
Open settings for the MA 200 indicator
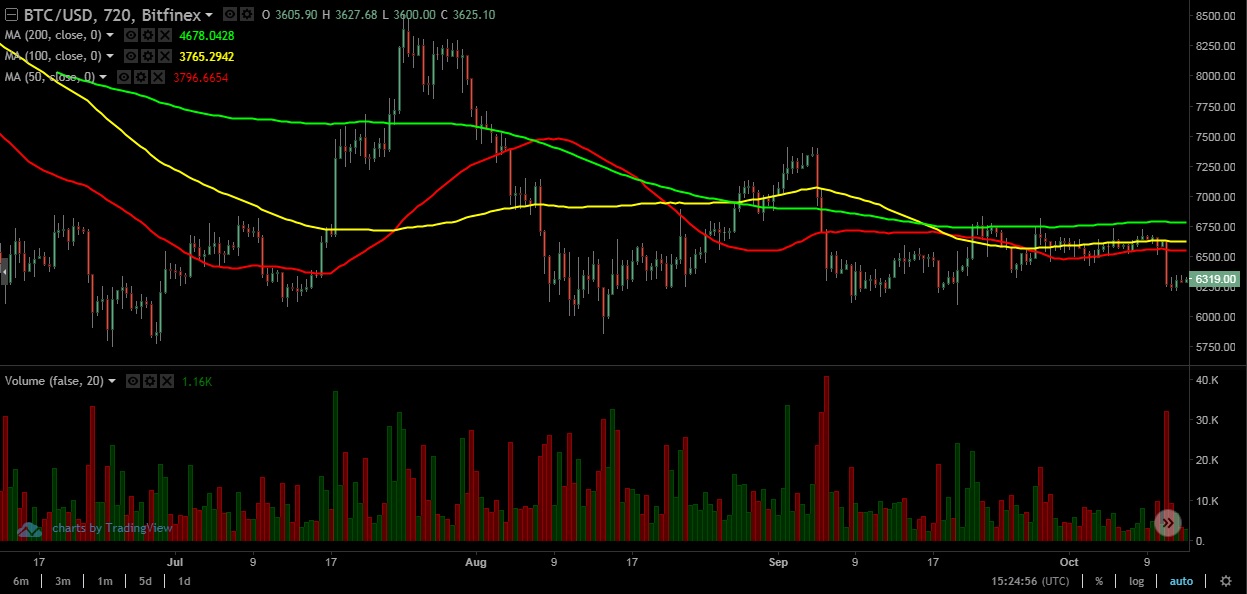tap(148, 35)
